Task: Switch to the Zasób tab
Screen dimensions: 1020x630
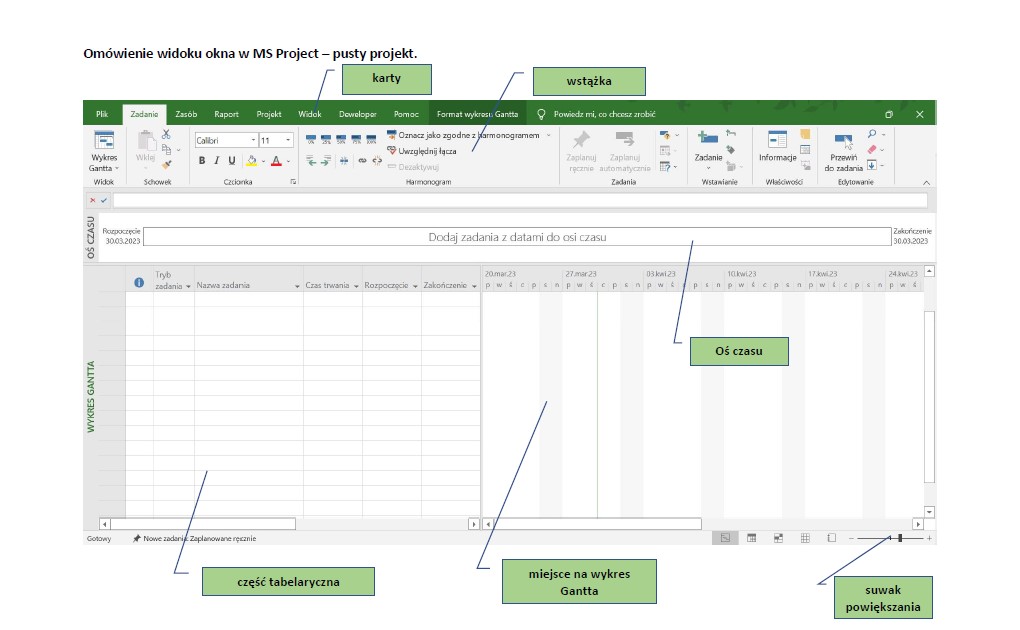Action: click(186, 114)
